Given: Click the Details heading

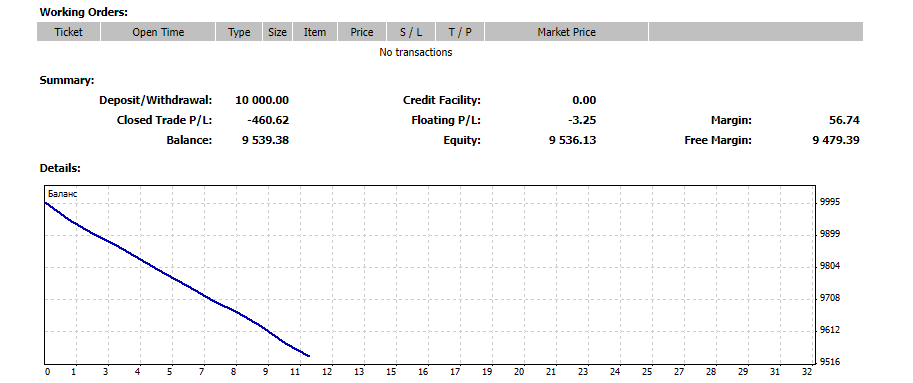Looking at the screenshot, I should coord(59,168).
